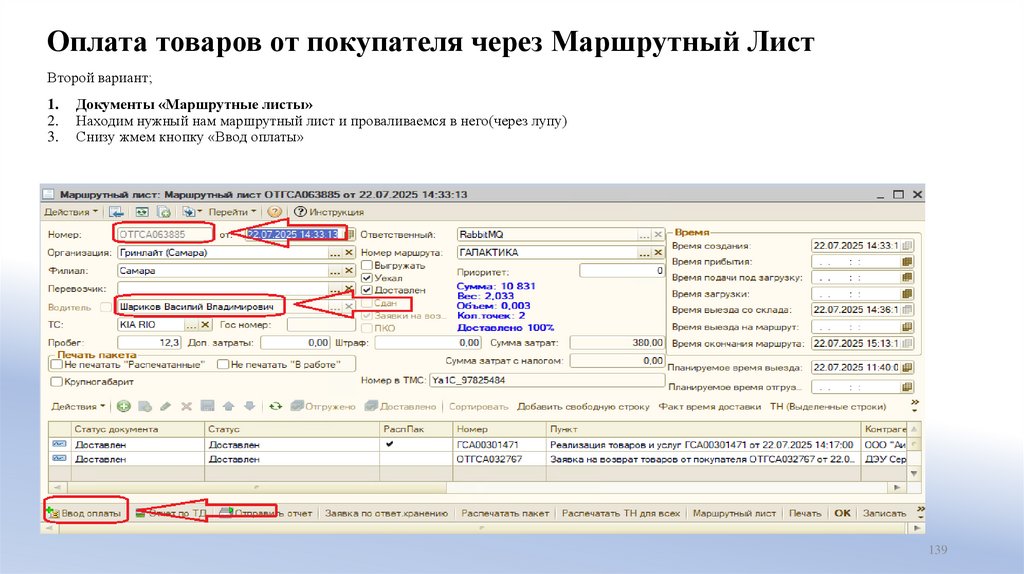Image resolution: width=1024 pixels, height=574 pixels.
Task: Open calendar for Планируемое время выезда
Action: [907, 368]
